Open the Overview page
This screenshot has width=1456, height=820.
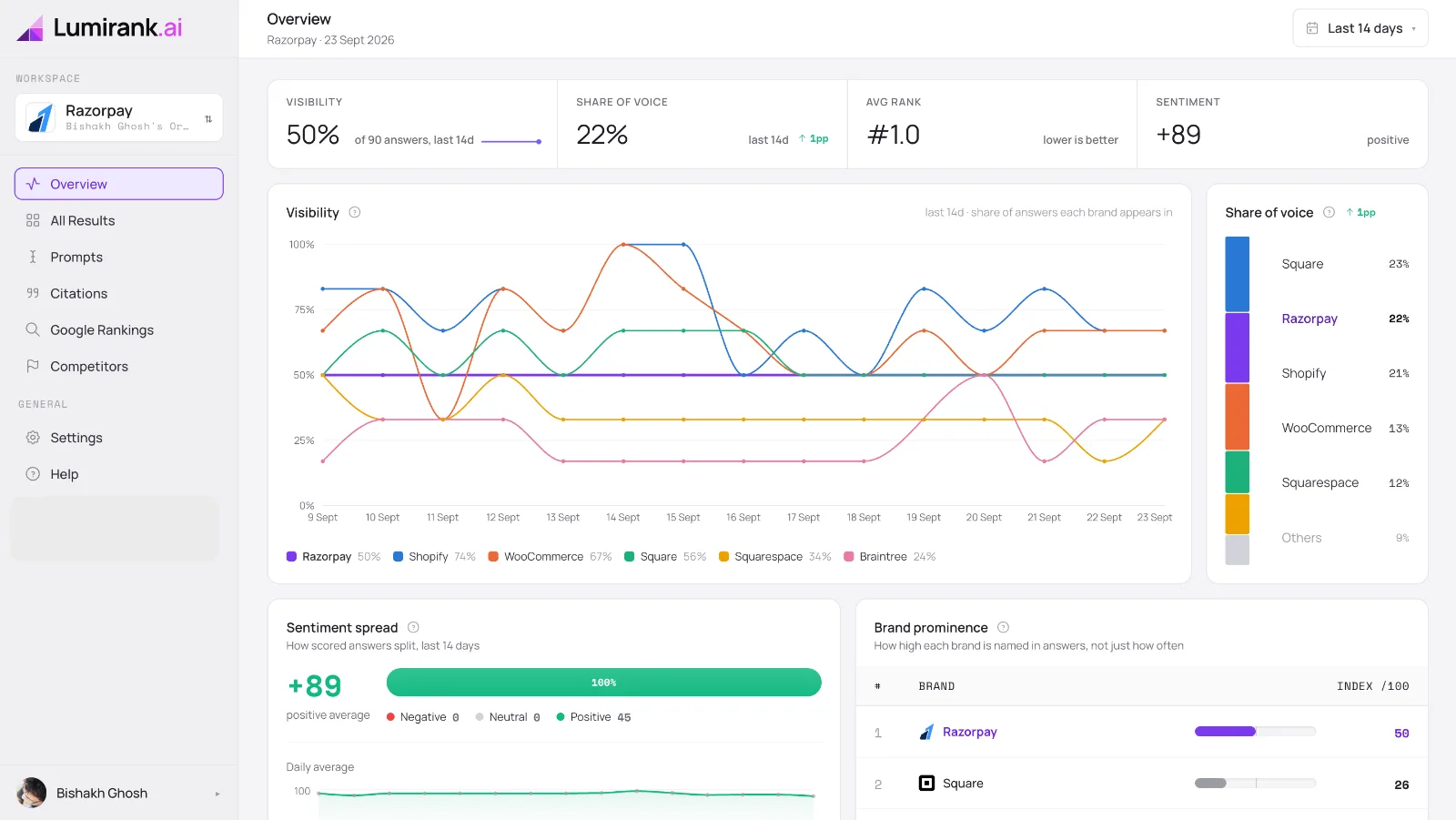[118, 184]
